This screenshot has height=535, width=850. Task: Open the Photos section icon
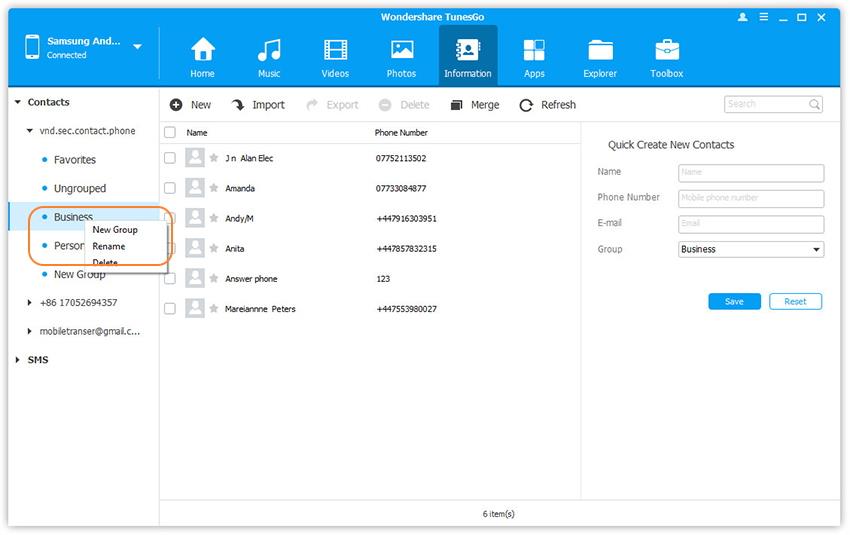(x=402, y=50)
